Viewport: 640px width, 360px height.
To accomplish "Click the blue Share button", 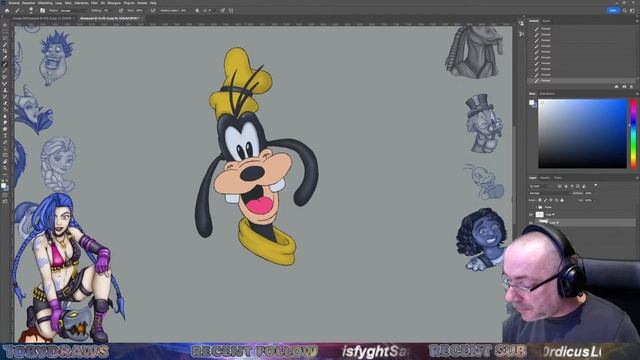I will click(x=613, y=10).
